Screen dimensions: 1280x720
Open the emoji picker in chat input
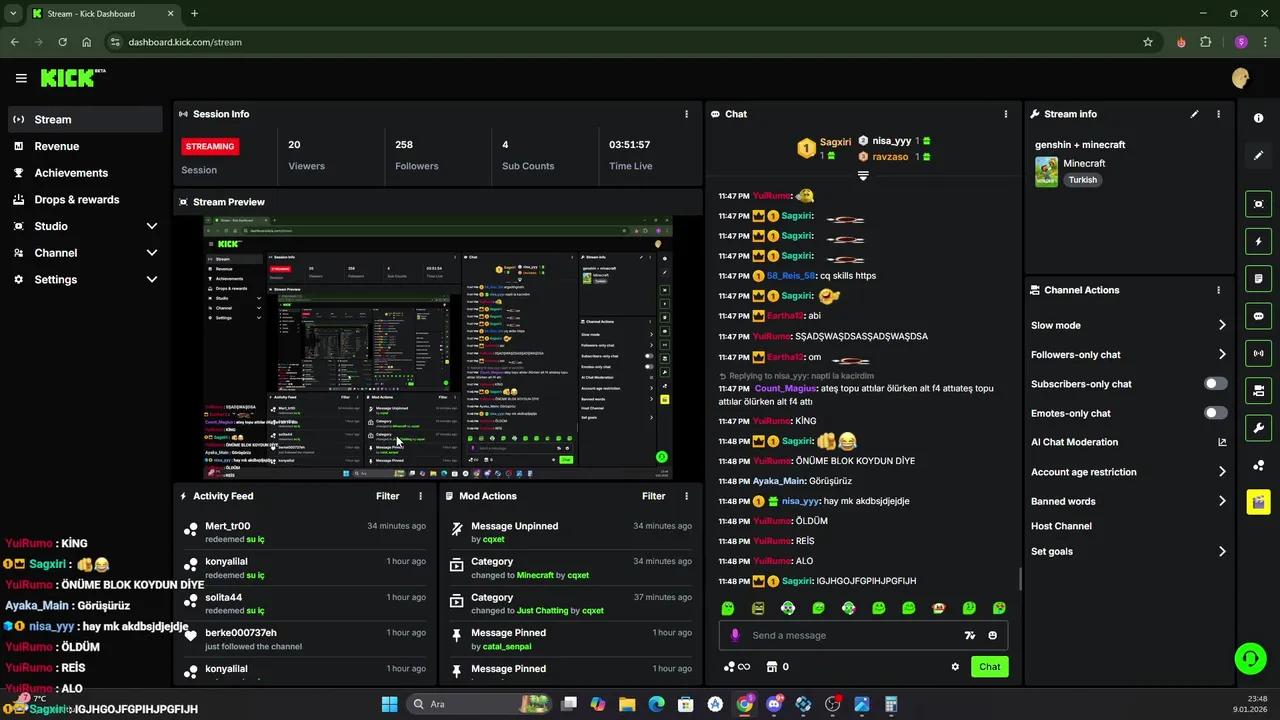click(992, 635)
